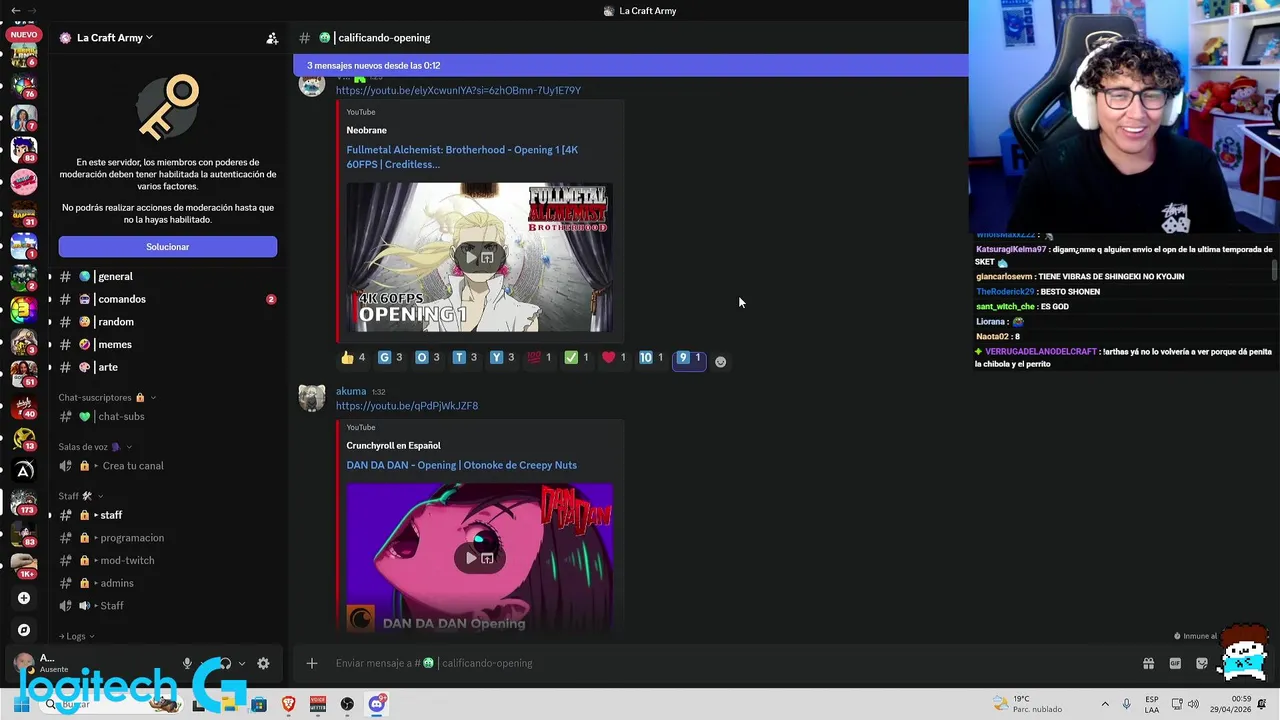Collapse Chat-suscriptores category
Viewport: 1280px width, 720px height.
coord(107,398)
